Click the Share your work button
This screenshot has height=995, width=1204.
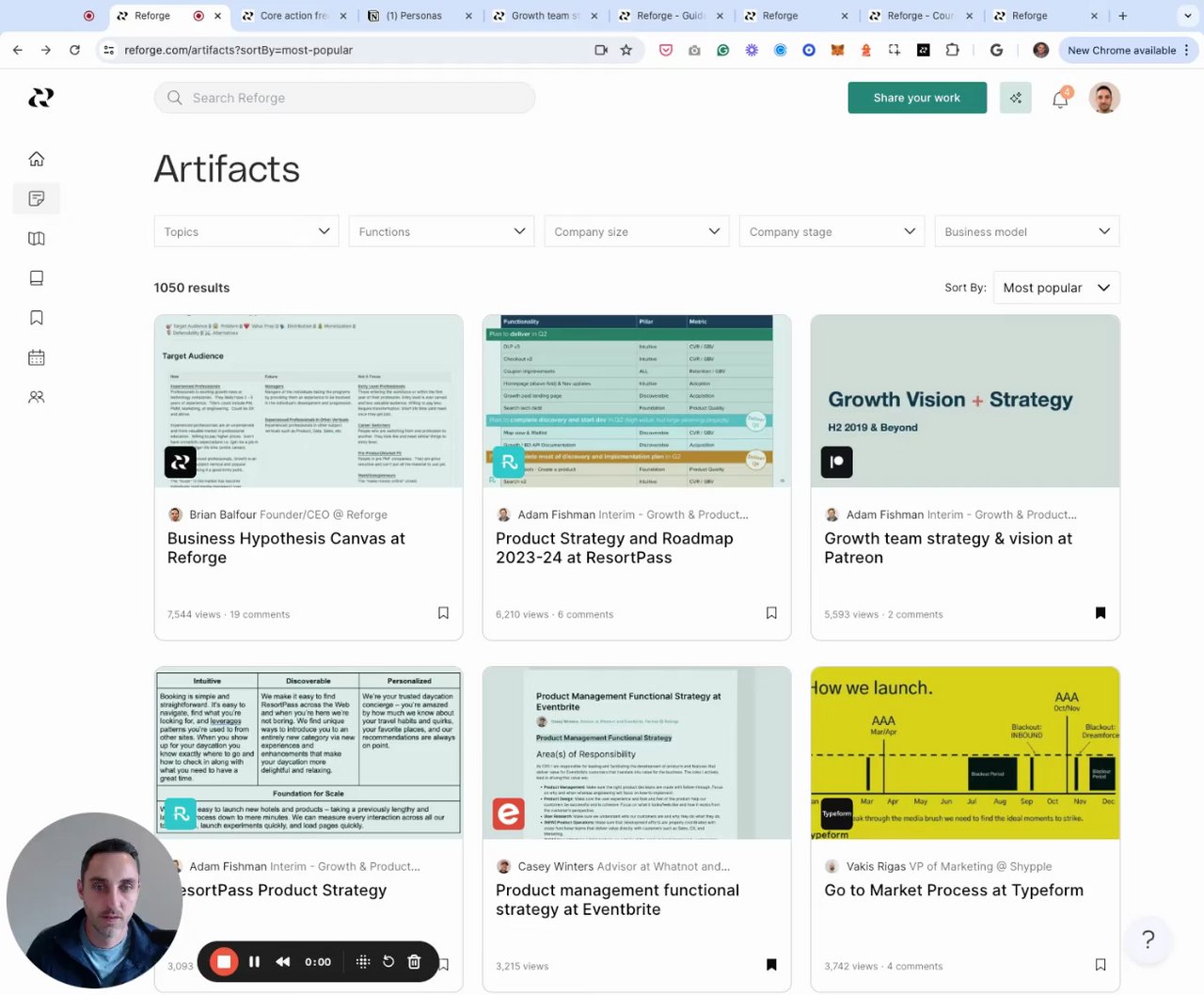click(917, 98)
